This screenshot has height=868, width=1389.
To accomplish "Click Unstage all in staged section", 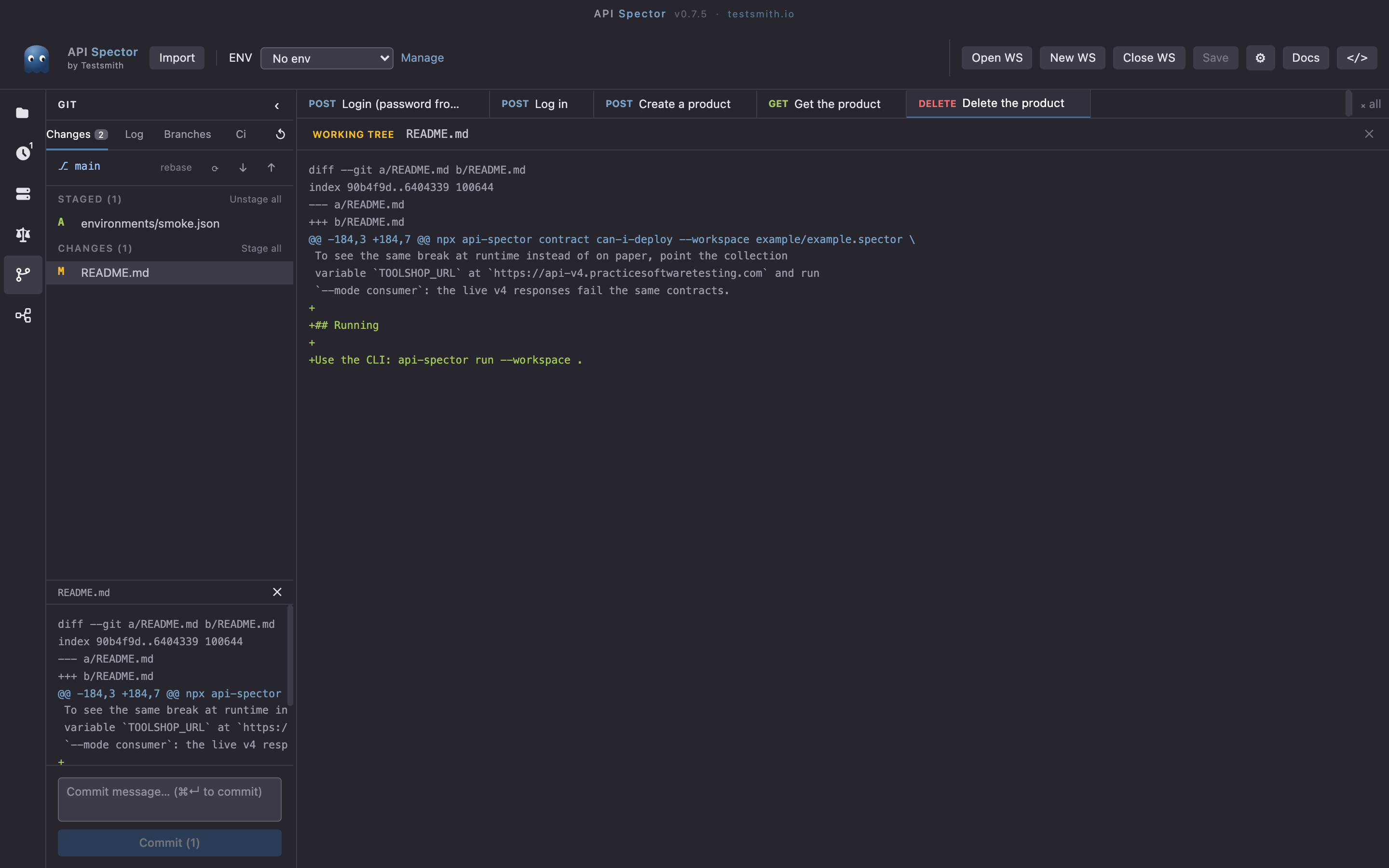I will [x=256, y=199].
